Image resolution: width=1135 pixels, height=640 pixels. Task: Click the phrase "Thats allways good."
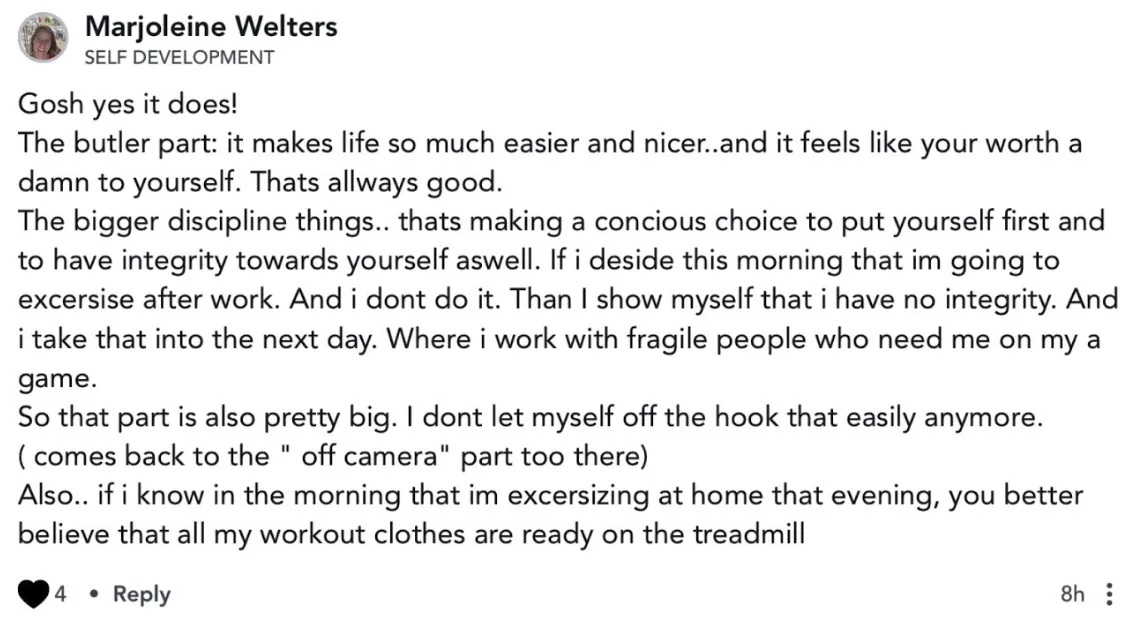click(376, 182)
